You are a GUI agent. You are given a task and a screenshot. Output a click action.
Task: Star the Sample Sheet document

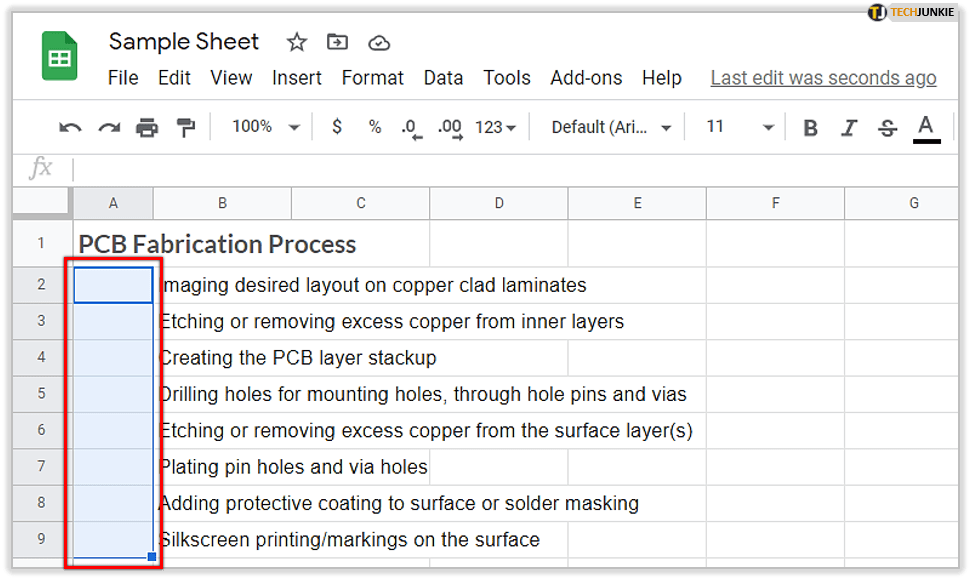tap(297, 42)
